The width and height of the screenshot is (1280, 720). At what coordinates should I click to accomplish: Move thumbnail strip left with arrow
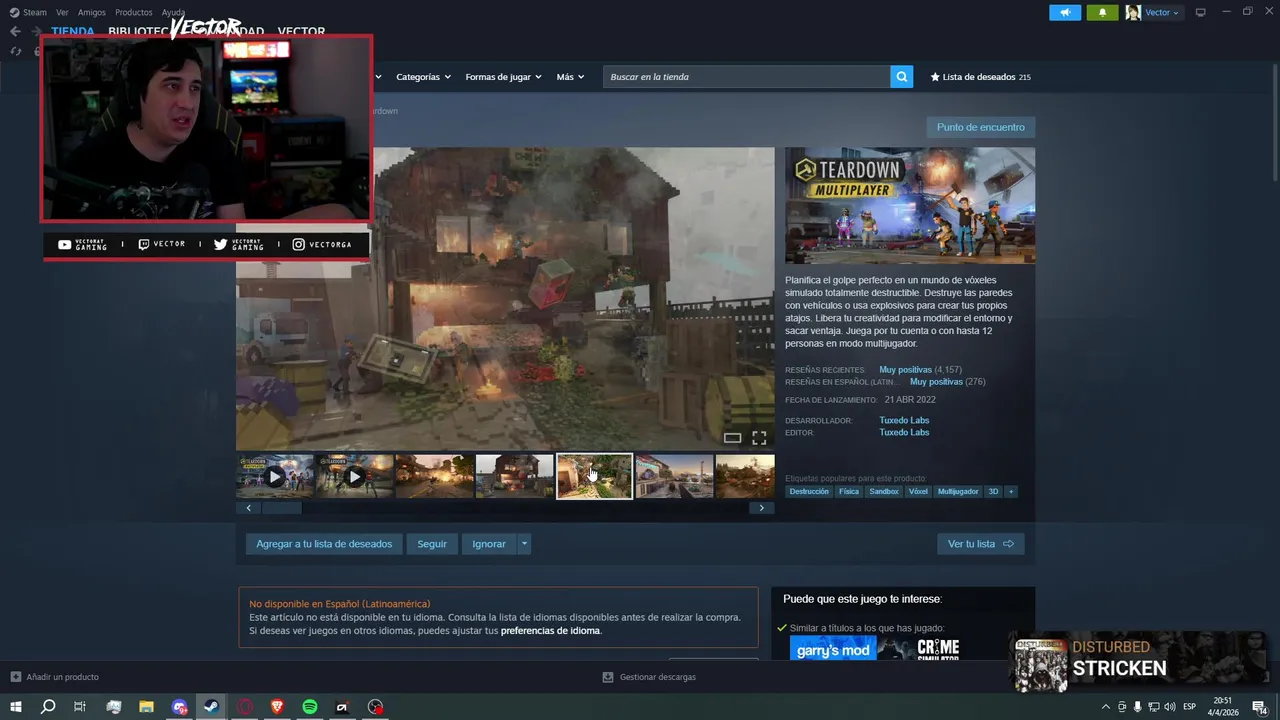(248, 508)
